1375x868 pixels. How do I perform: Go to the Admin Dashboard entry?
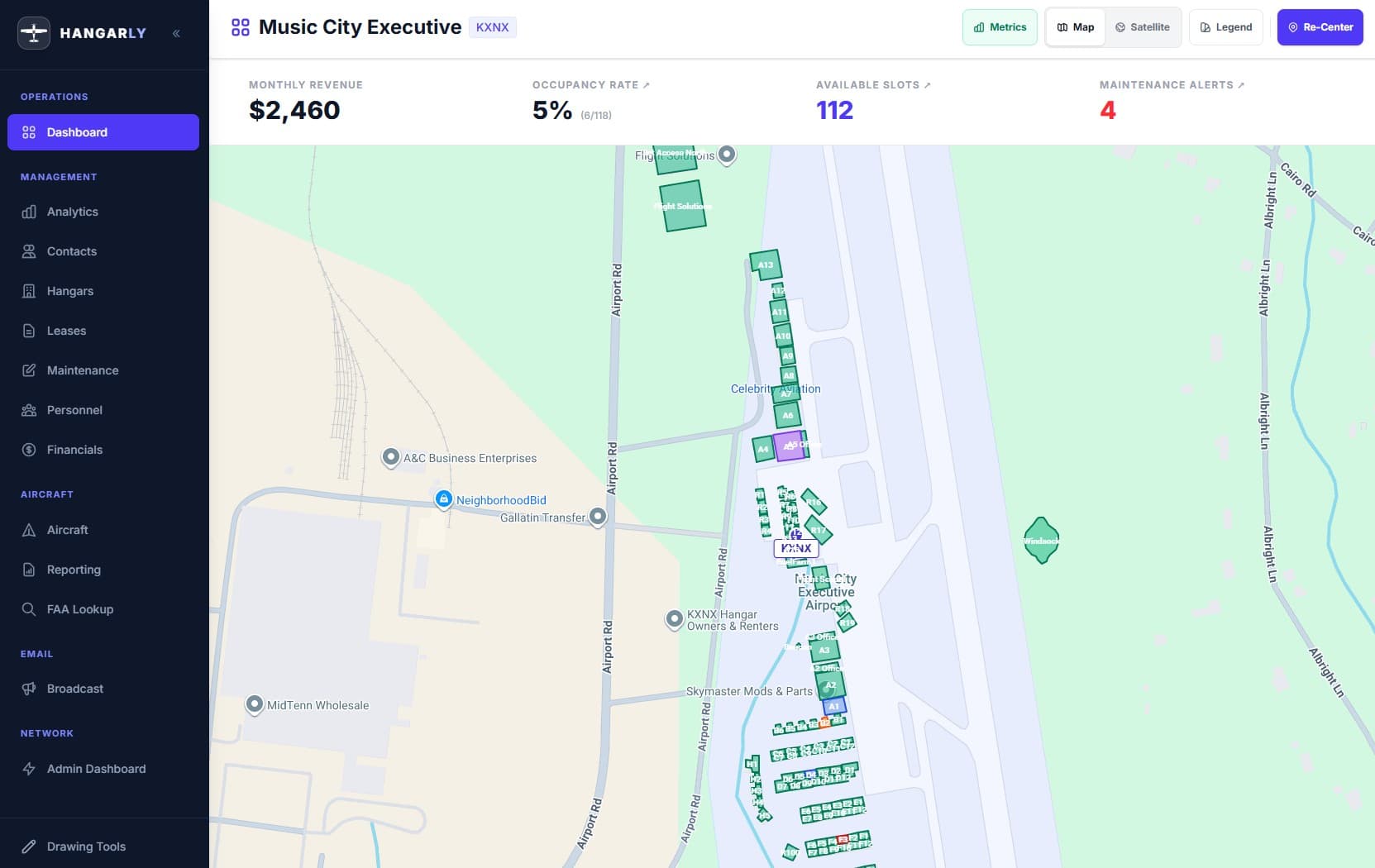(x=29, y=769)
